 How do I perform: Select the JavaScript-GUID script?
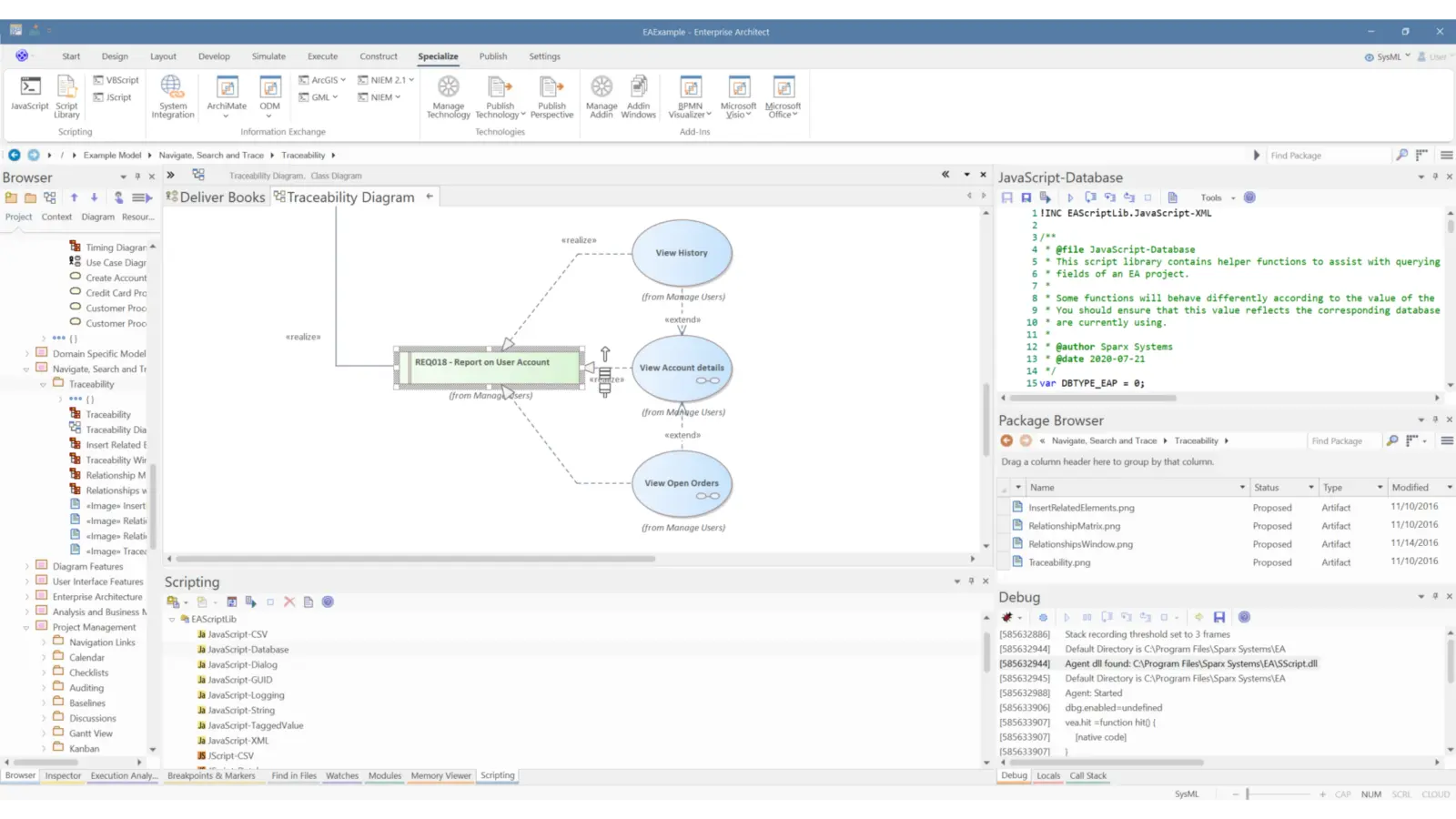point(238,680)
